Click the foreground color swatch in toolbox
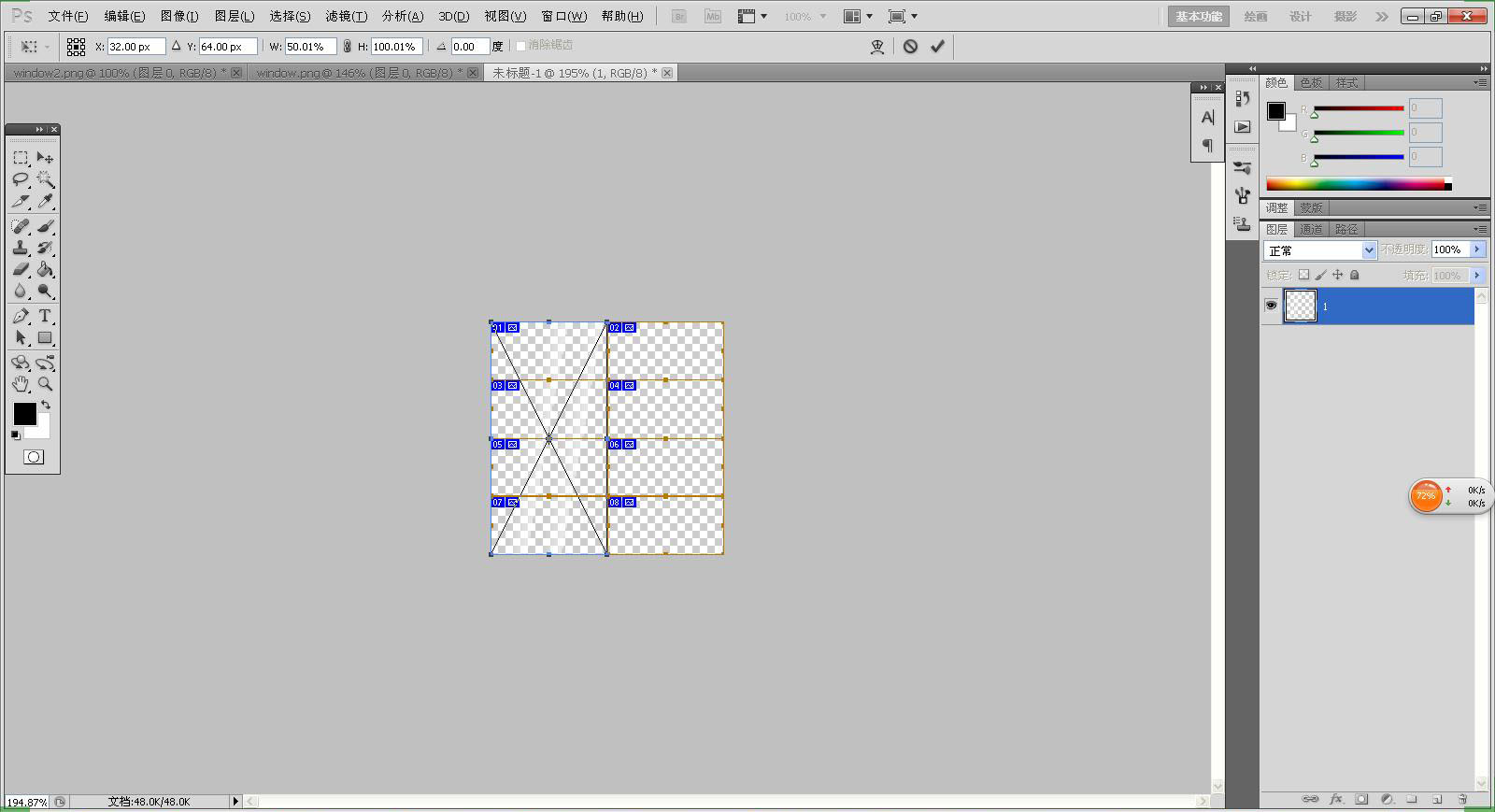1495x812 pixels. (x=25, y=414)
